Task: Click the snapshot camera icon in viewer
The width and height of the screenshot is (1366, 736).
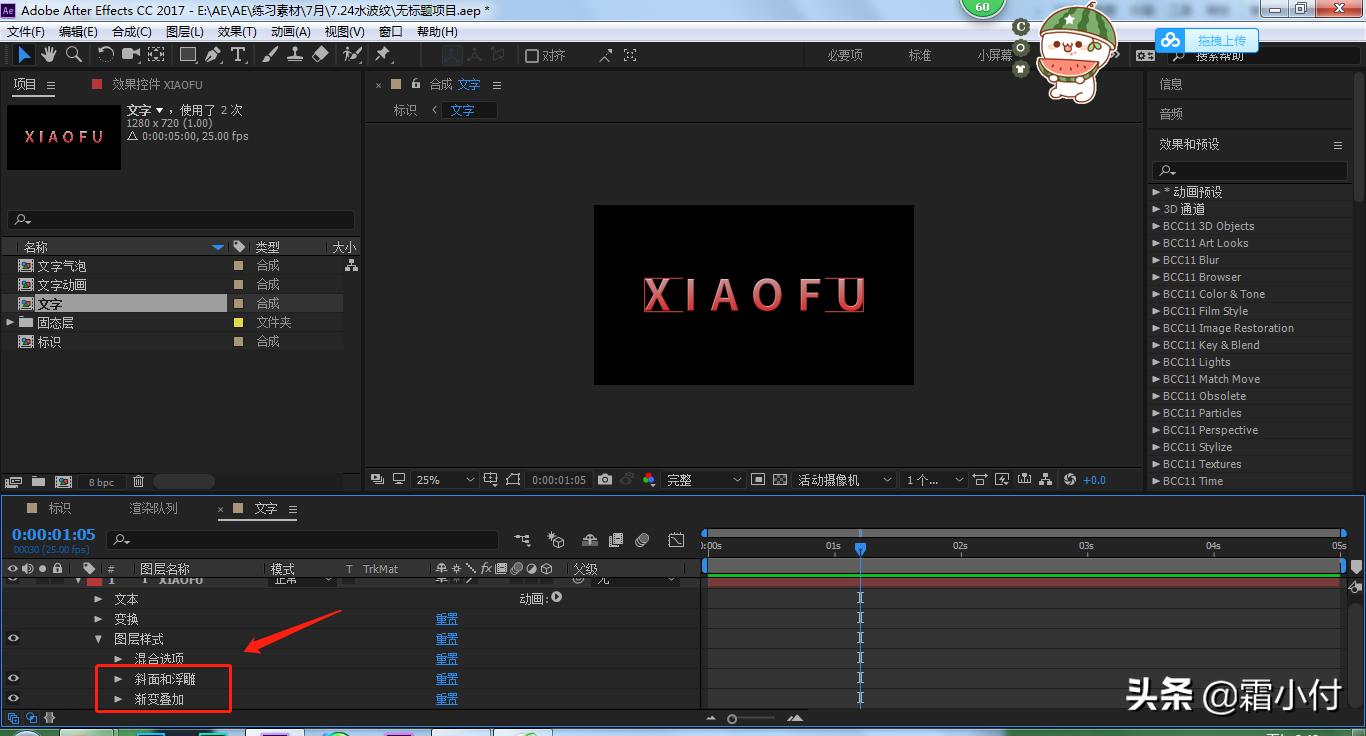Action: [605, 480]
